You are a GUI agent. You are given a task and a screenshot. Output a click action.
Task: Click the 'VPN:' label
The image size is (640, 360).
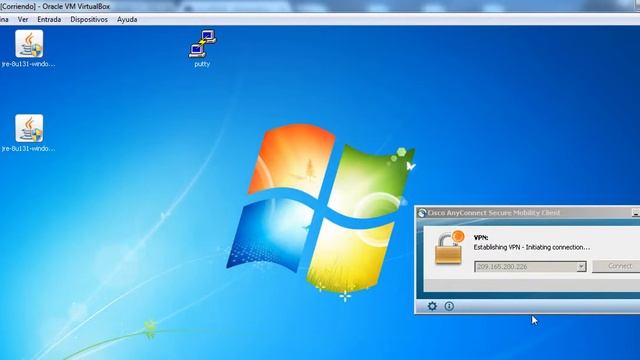[481, 238]
